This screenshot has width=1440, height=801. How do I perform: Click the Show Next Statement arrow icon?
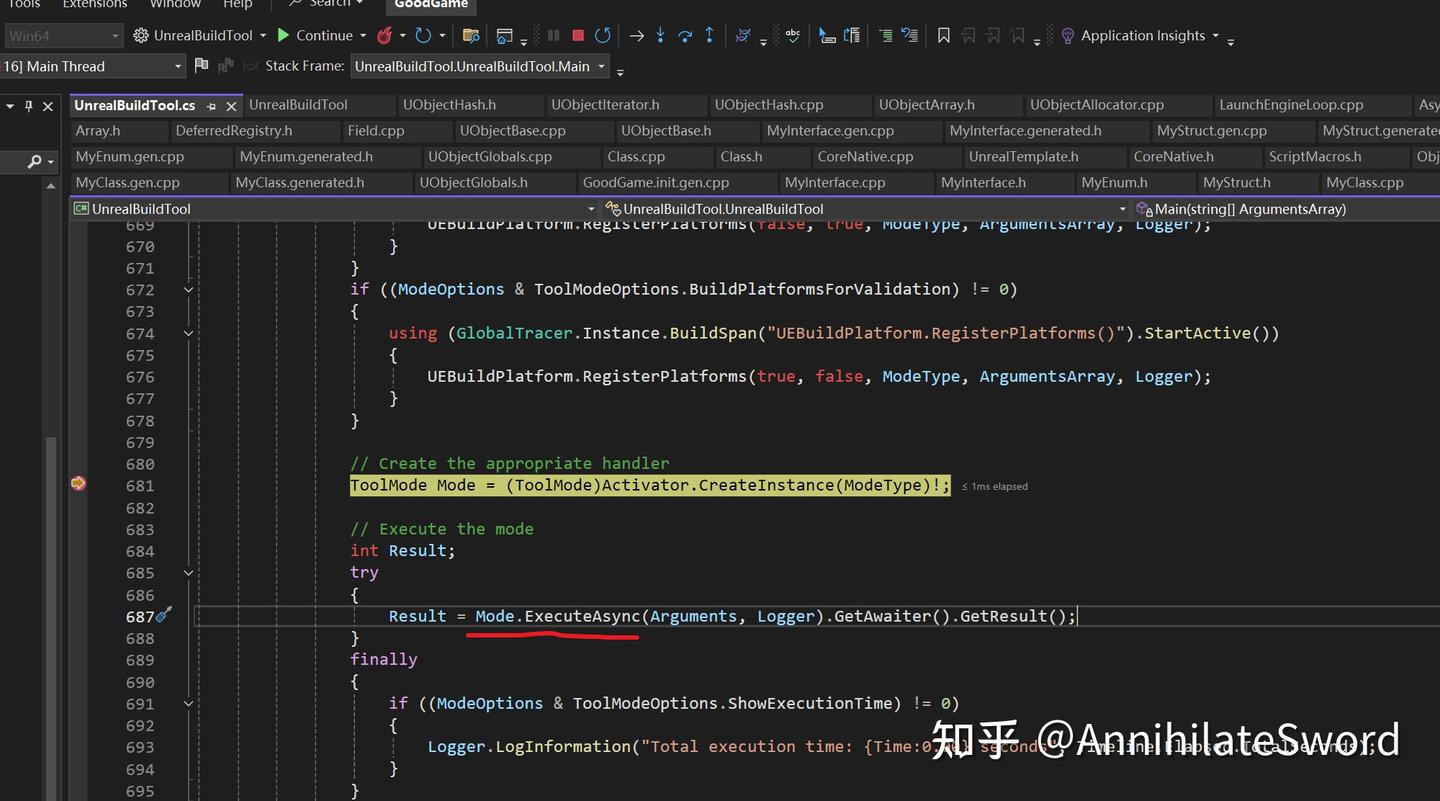pyautogui.click(x=637, y=35)
